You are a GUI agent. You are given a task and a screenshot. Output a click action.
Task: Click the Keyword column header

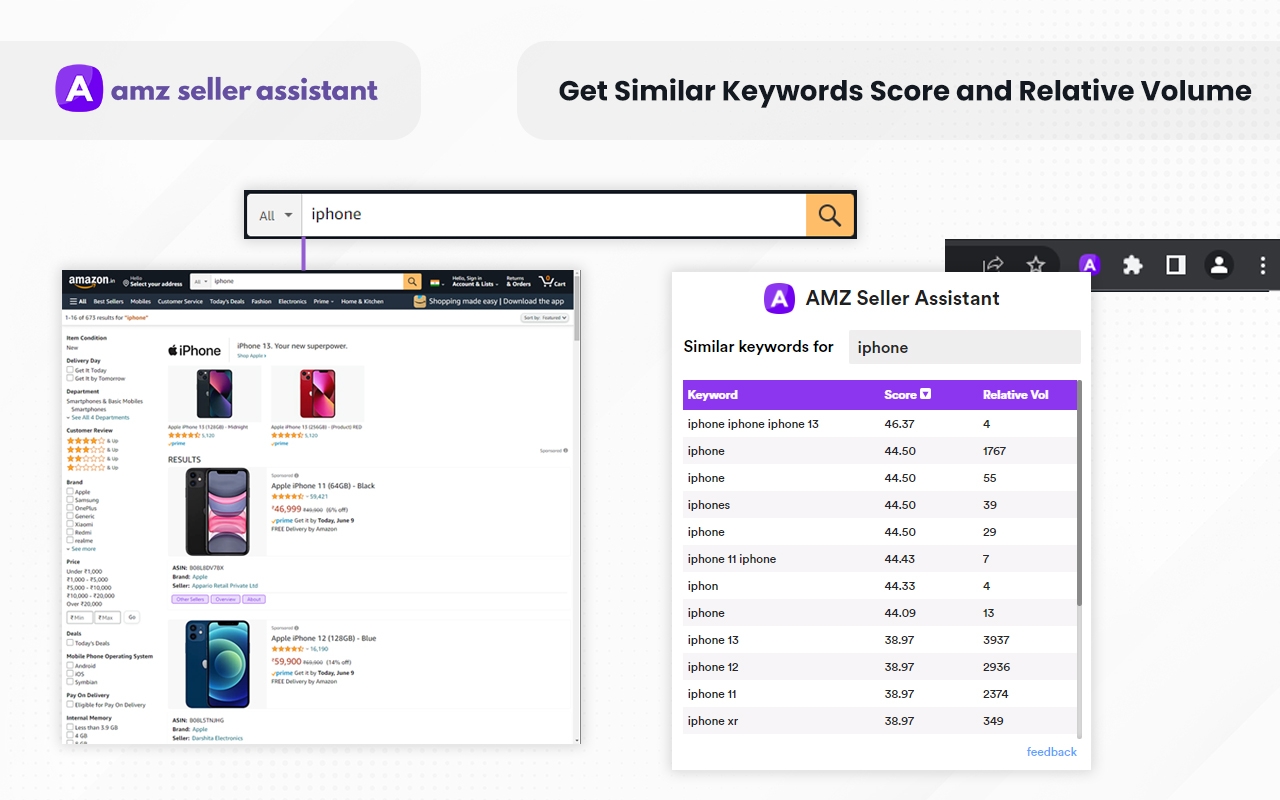tap(713, 395)
